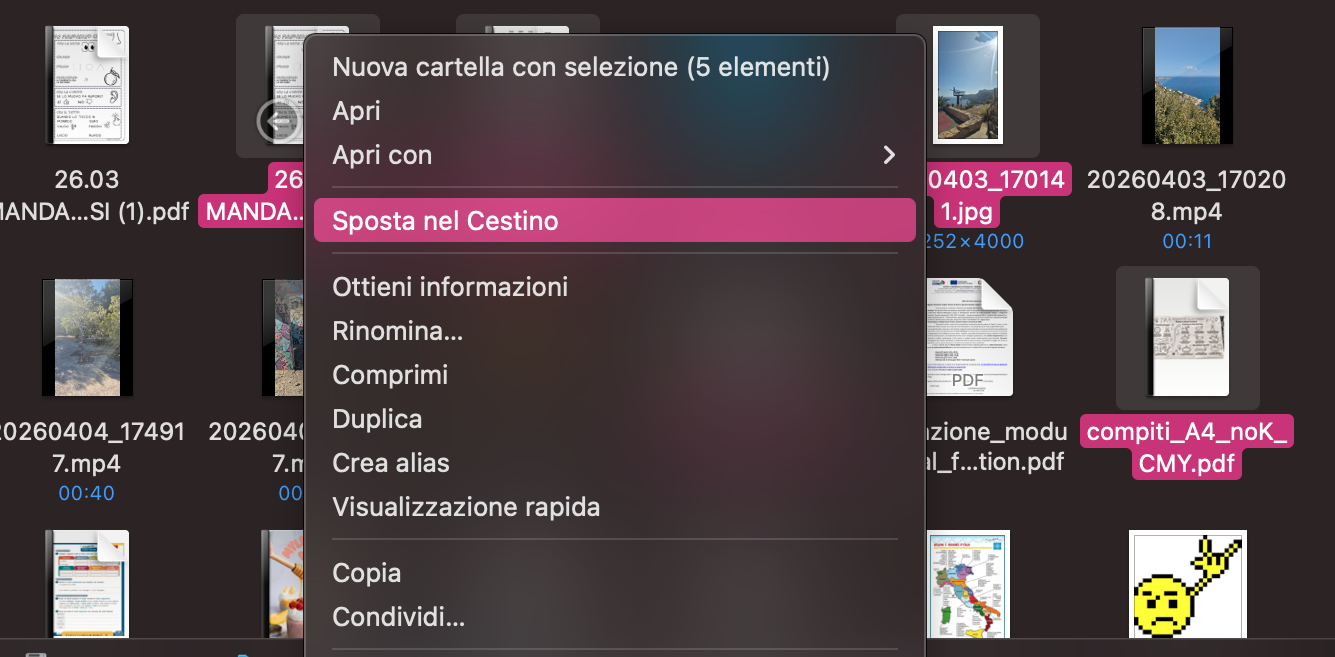This screenshot has width=1335, height=657.
Task: Select "Rinomina…" to rename the files
Action: 398,331
